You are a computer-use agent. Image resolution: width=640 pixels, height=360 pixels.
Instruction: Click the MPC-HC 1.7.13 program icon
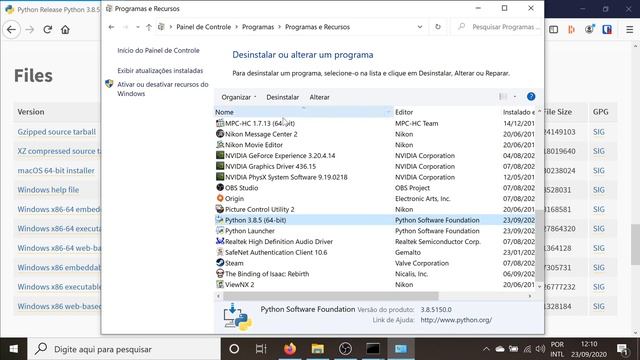tap(220, 123)
